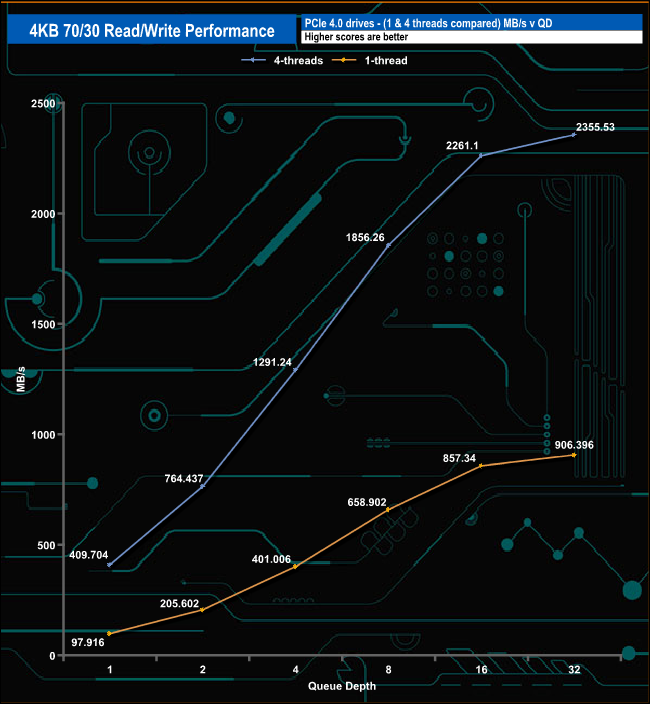This screenshot has height=704, width=650.
Task: Select the 1856.26 data label
Action: tap(365, 237)
